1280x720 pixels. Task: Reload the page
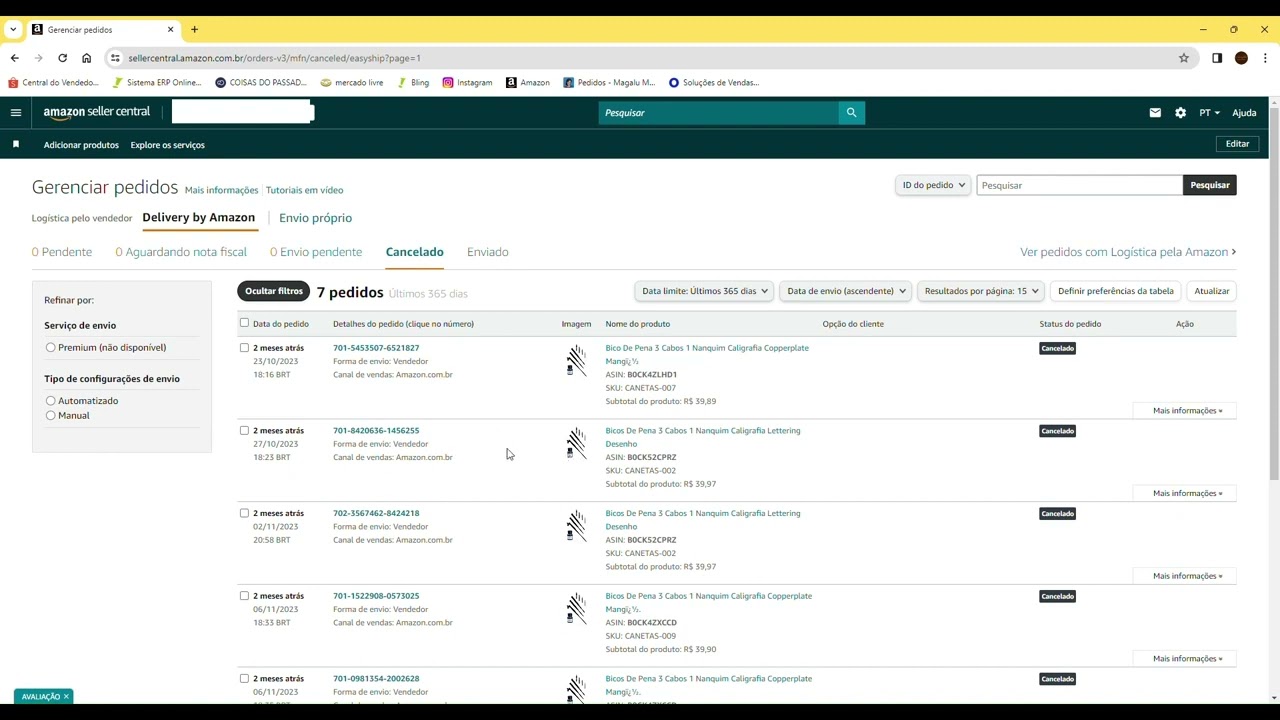(62, 58)
